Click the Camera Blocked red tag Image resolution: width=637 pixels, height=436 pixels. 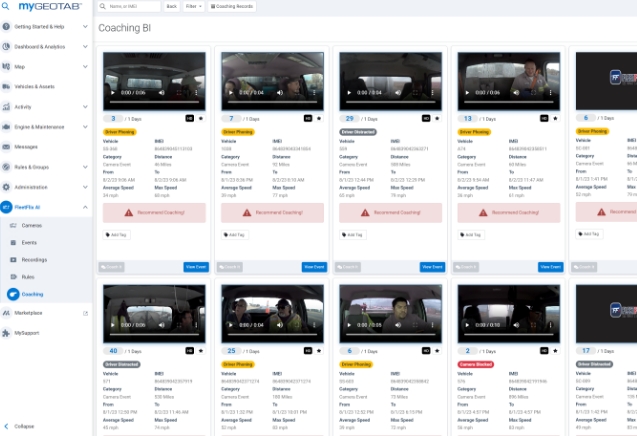coord(476,364)
